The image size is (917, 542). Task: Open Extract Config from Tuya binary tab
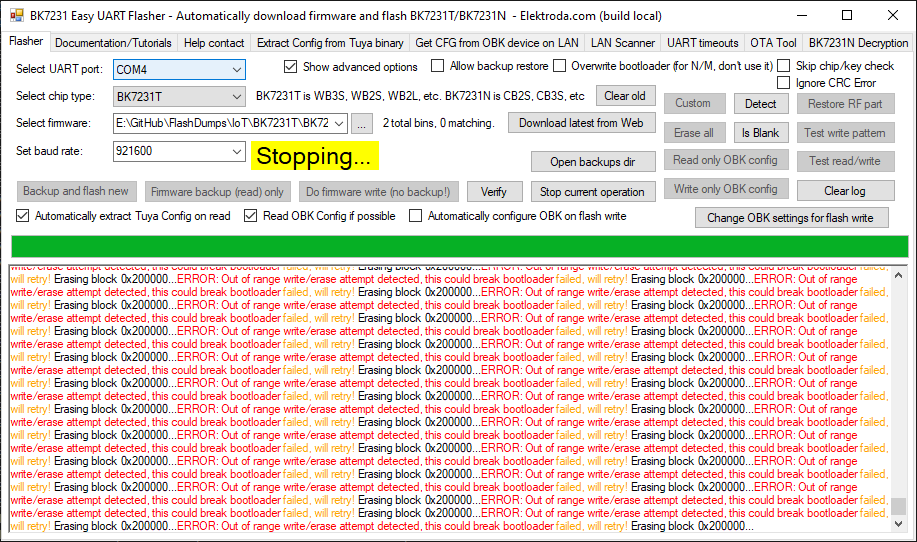coord(330,43)
